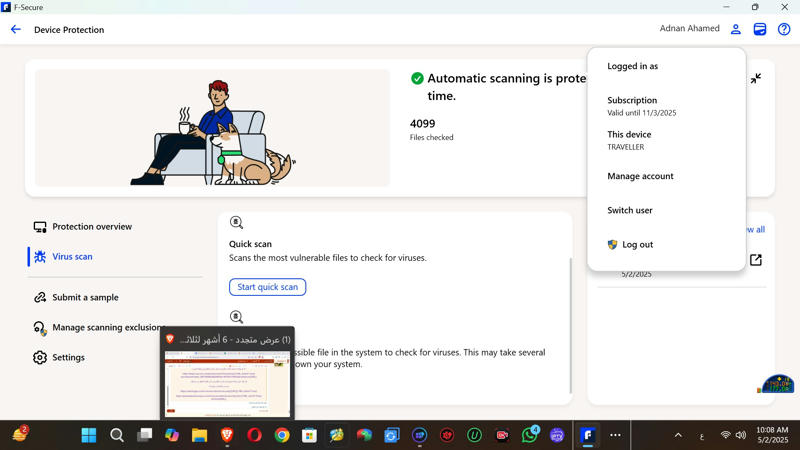Open Task View on taskbar

pyautogui.click(x=144, y=435)
